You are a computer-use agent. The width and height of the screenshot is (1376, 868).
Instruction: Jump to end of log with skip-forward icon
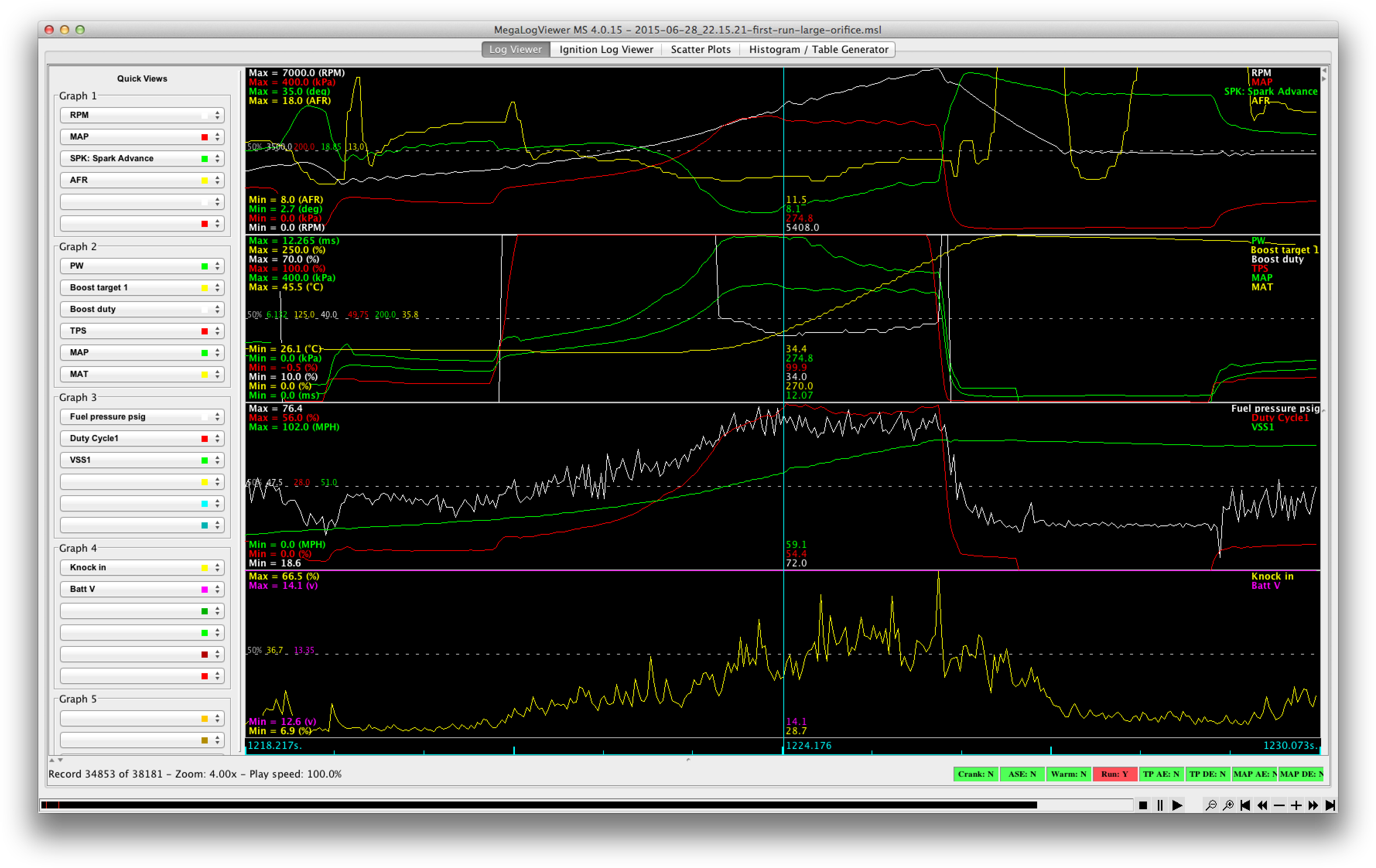(1331, 806)
